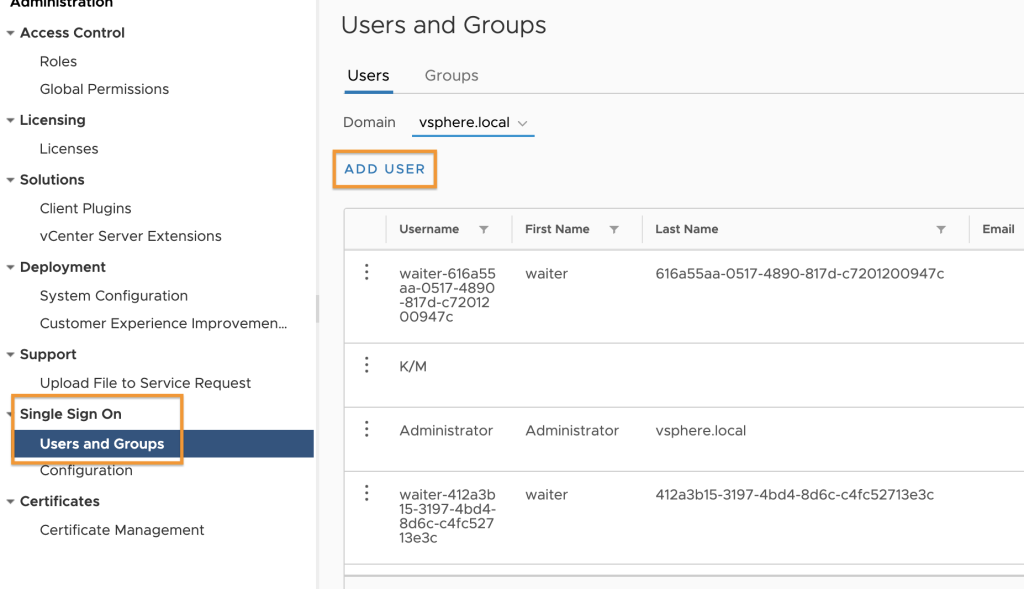Open actions menu for K/M user row
Viewport: 1024px width, 589px height.
[366, 365]
